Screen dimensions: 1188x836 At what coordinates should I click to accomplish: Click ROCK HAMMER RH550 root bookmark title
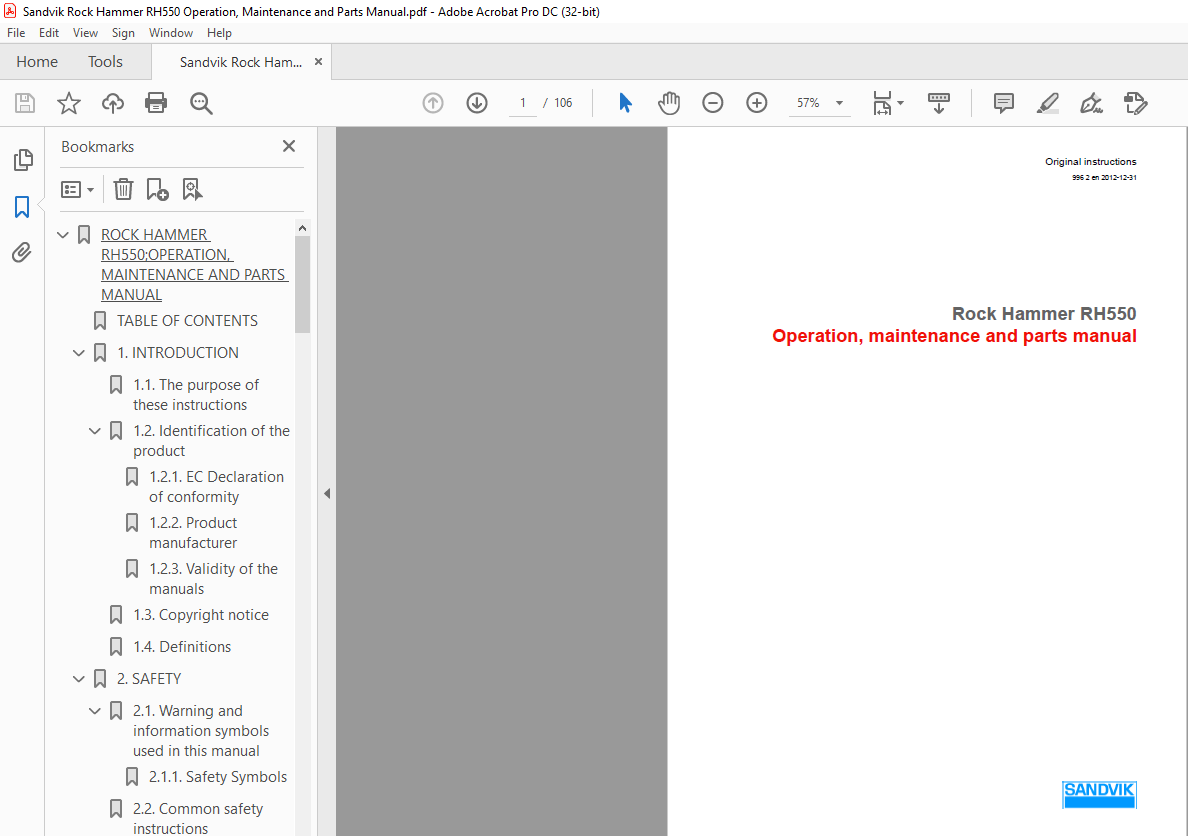[195, 265]
